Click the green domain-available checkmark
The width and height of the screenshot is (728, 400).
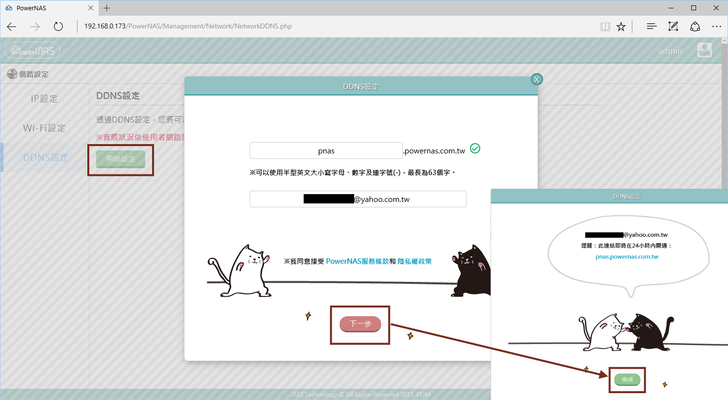click(475, 148)
